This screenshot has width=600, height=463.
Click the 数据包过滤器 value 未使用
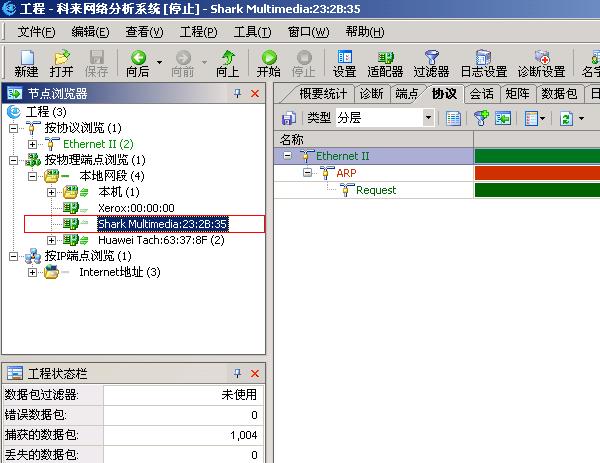[239, 395]
